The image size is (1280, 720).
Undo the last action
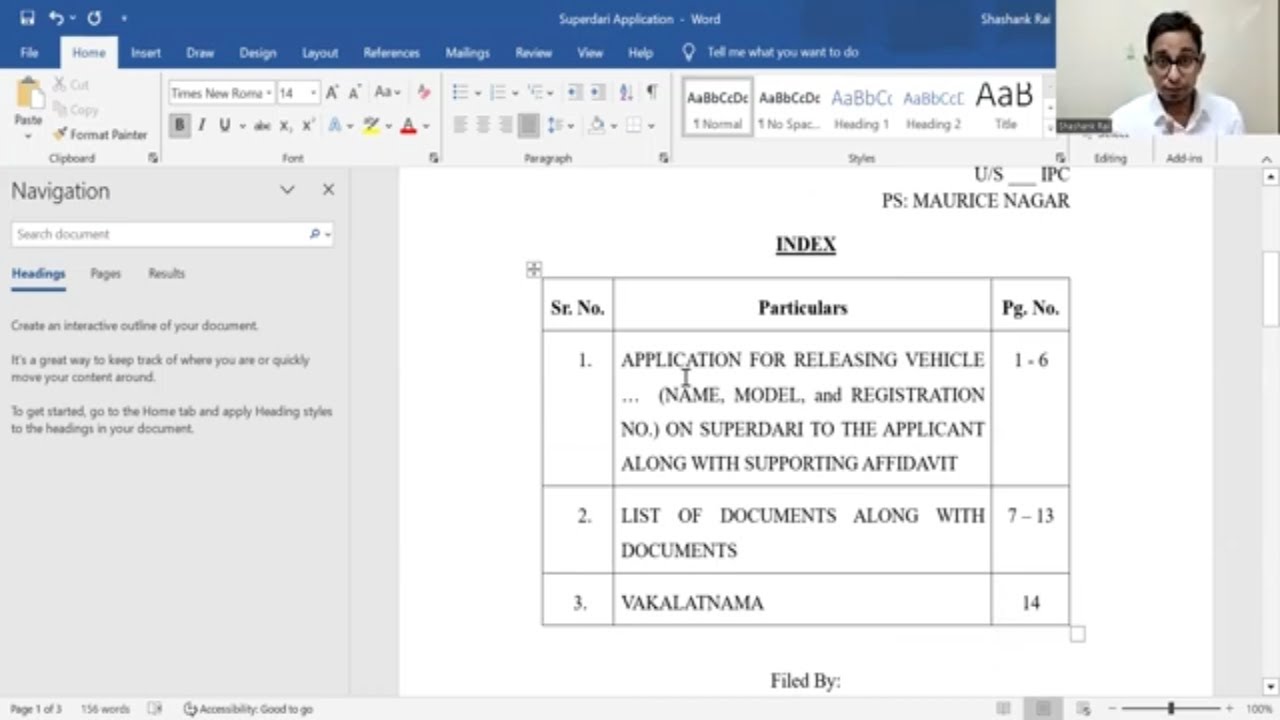[x=56, y=18]
